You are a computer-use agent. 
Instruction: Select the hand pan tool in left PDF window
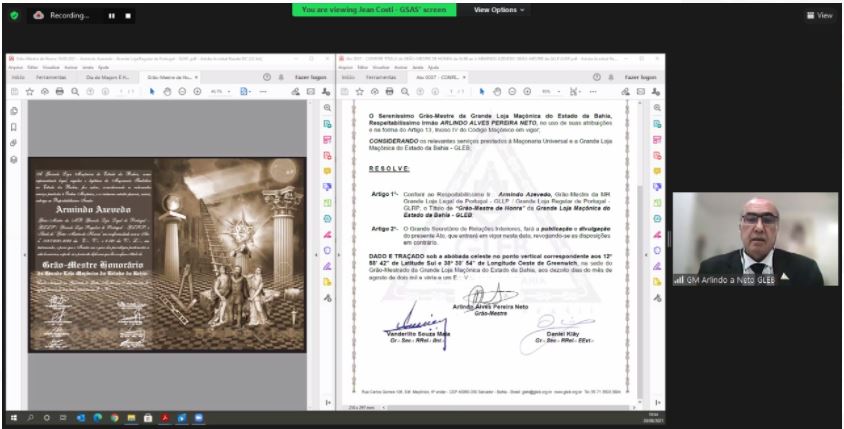(x=167, y=91)
